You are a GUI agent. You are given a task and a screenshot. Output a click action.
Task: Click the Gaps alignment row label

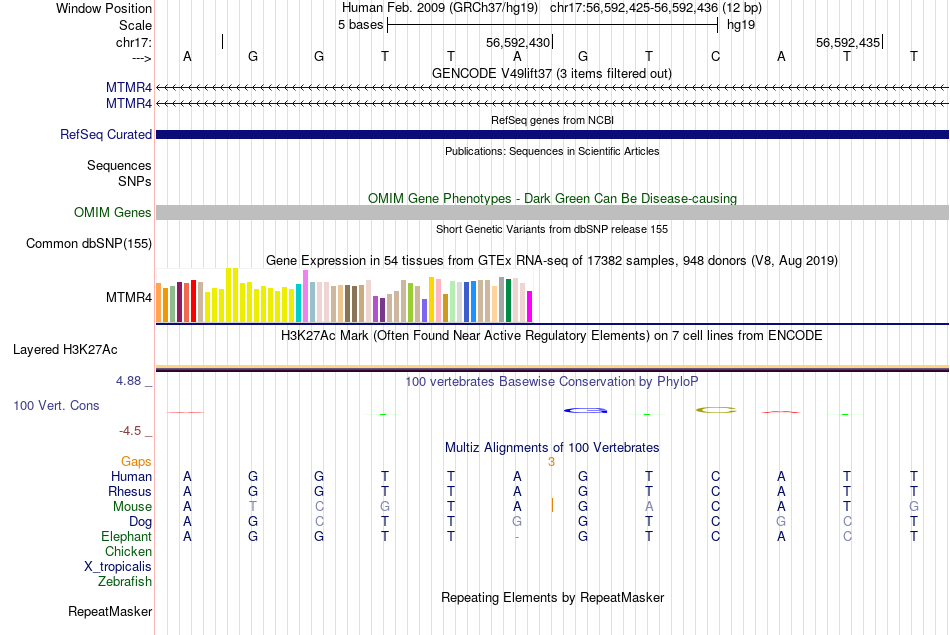click(136, 462)
